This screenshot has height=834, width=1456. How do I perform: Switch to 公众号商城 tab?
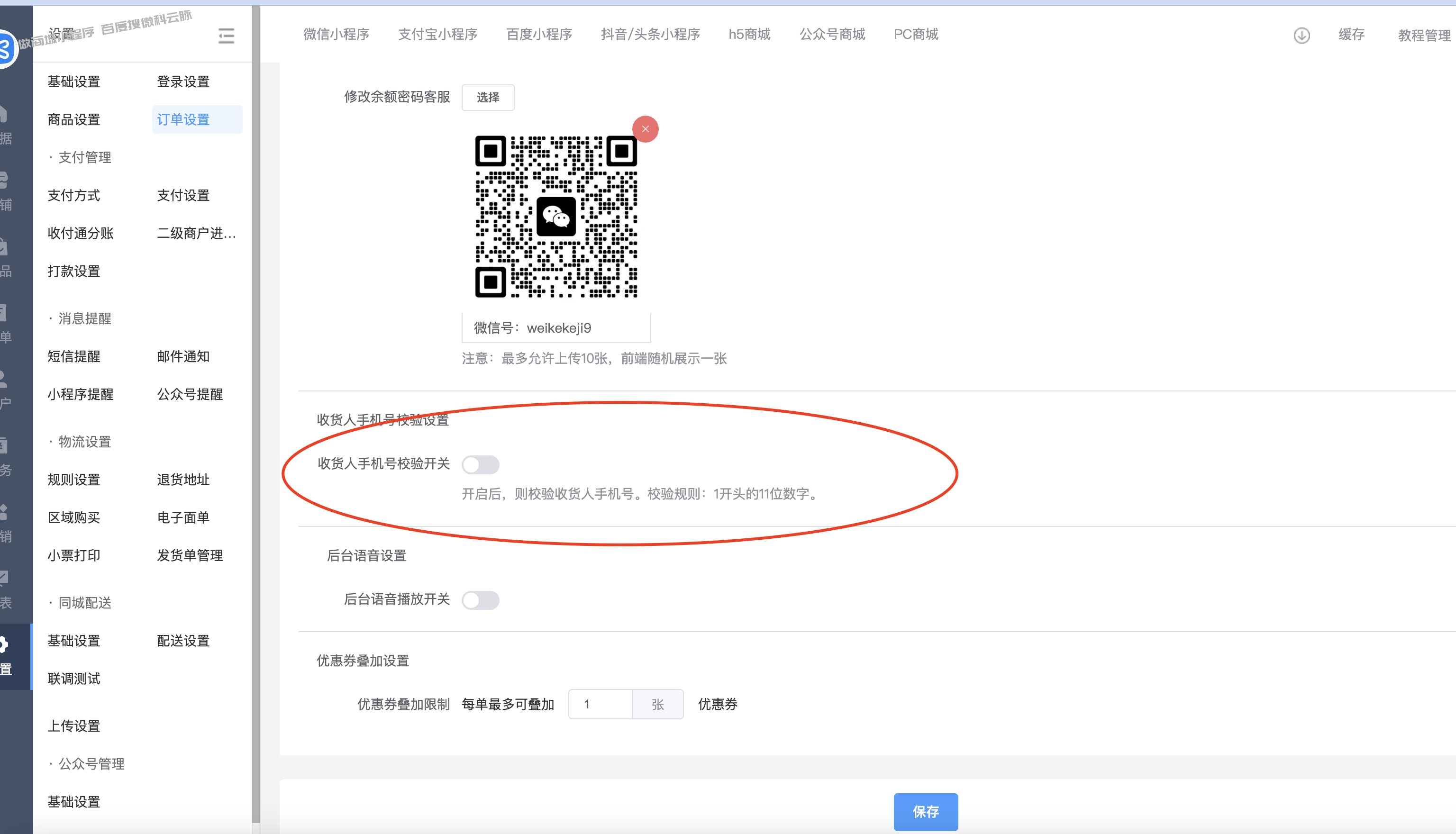832,35
